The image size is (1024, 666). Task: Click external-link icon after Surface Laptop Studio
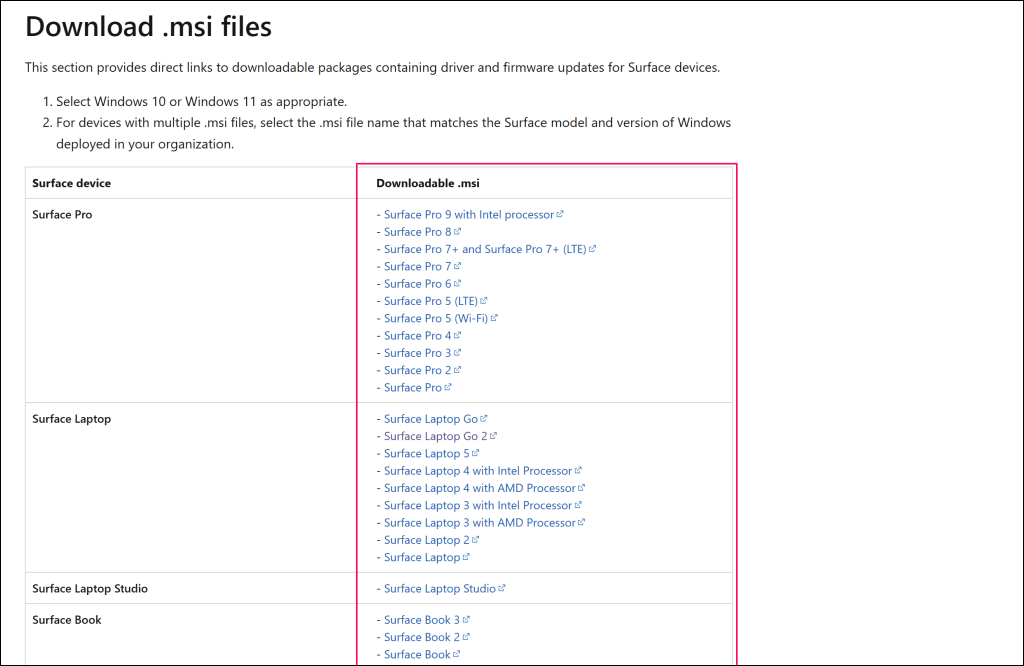[x=502, y=589]
